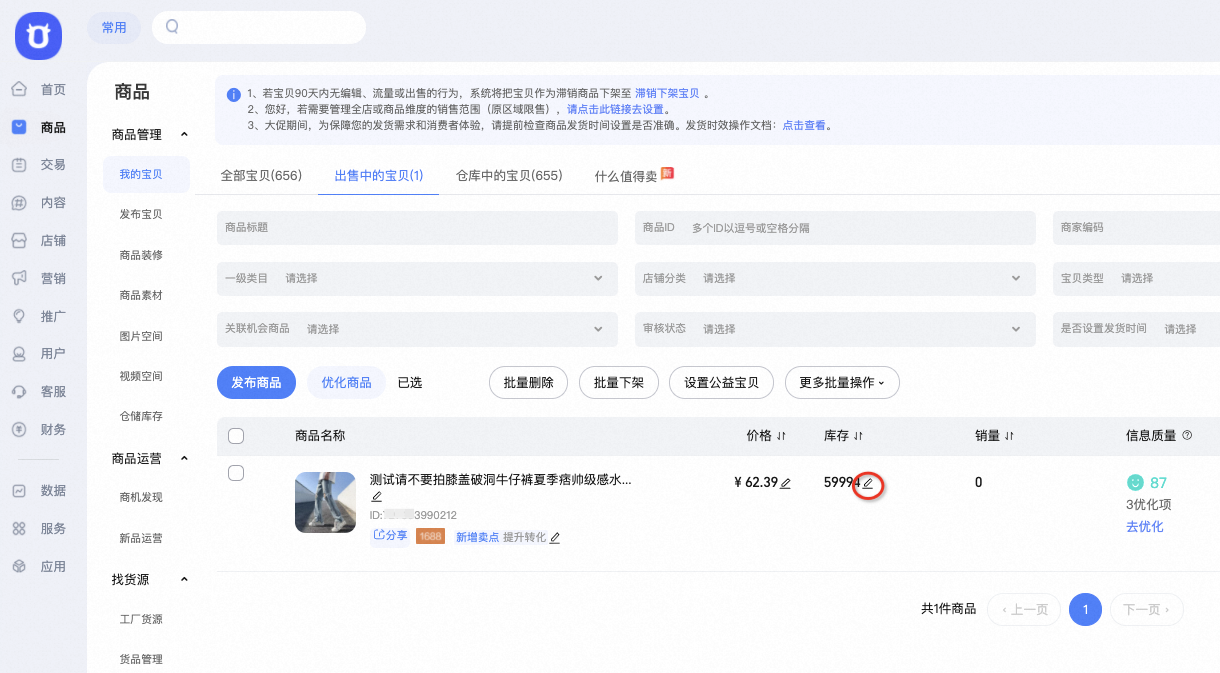
Task: Open 内容 icon in left sidebar
Action: (19, 203)
